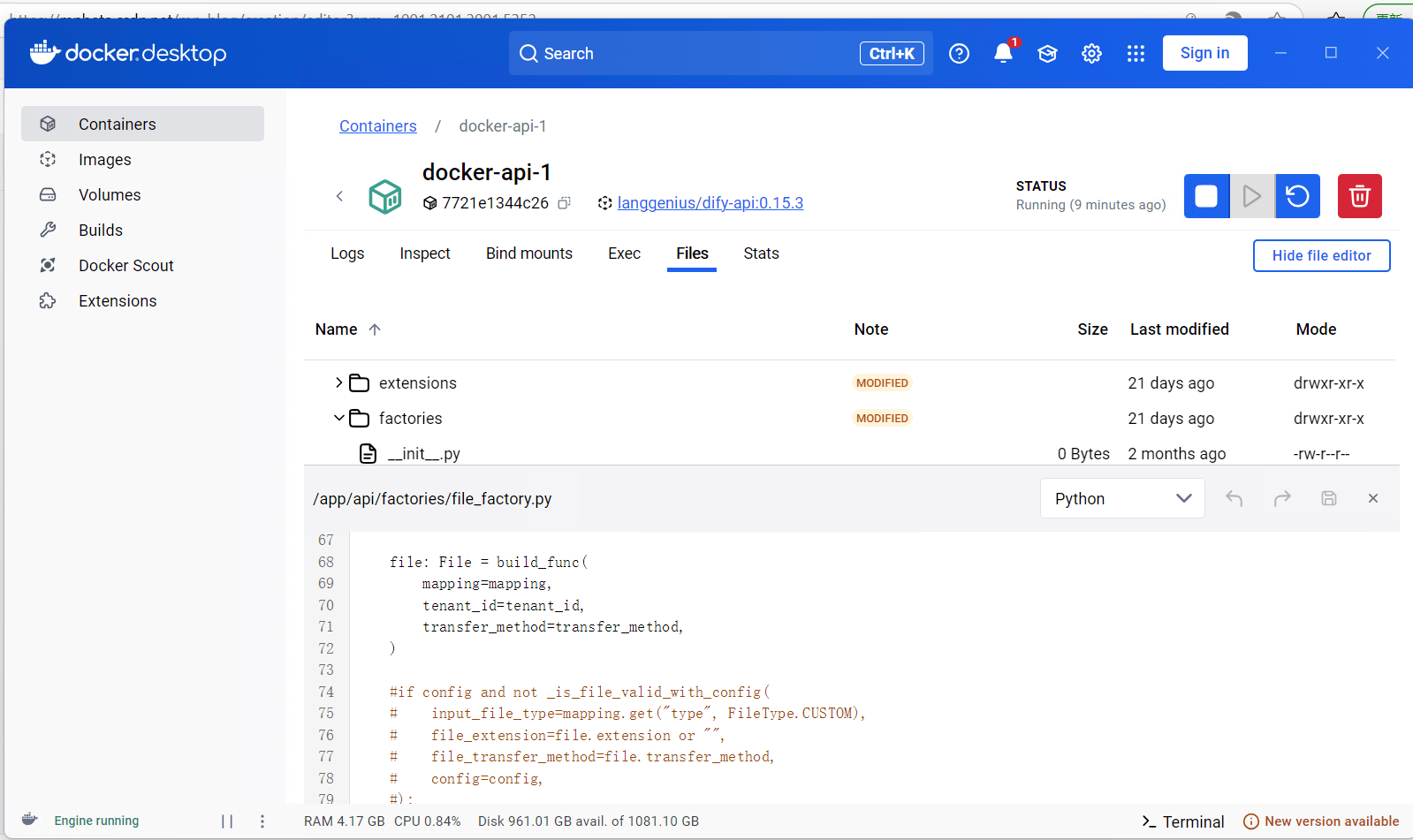Open Extensions in the sidebar
This screenshot has width=1413, height=840.
pos(142,300)
